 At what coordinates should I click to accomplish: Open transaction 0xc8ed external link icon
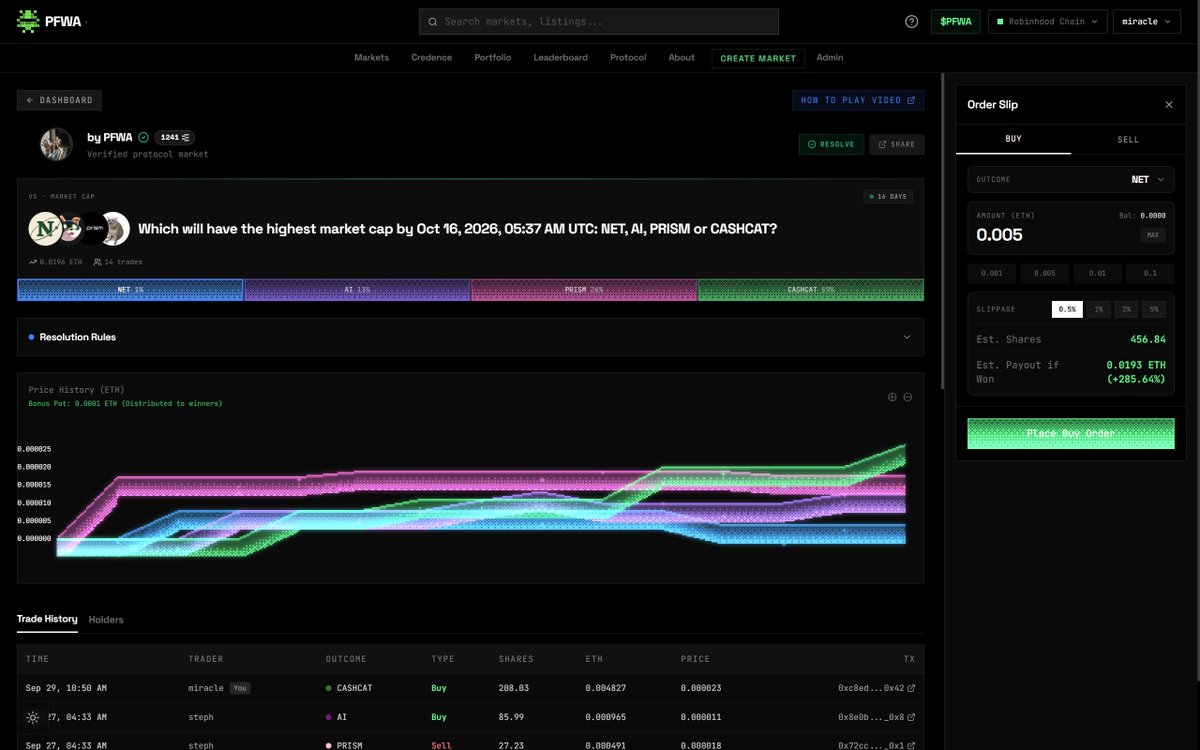[910, 688]
